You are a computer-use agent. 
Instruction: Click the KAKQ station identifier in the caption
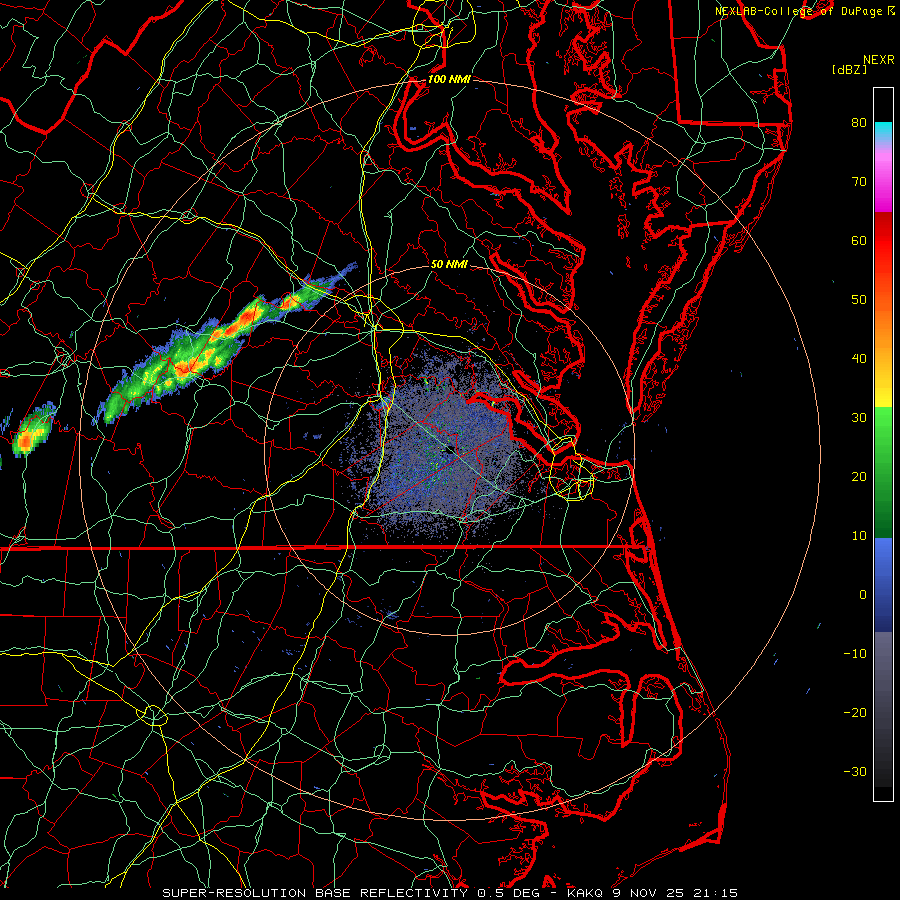(585, 893)
